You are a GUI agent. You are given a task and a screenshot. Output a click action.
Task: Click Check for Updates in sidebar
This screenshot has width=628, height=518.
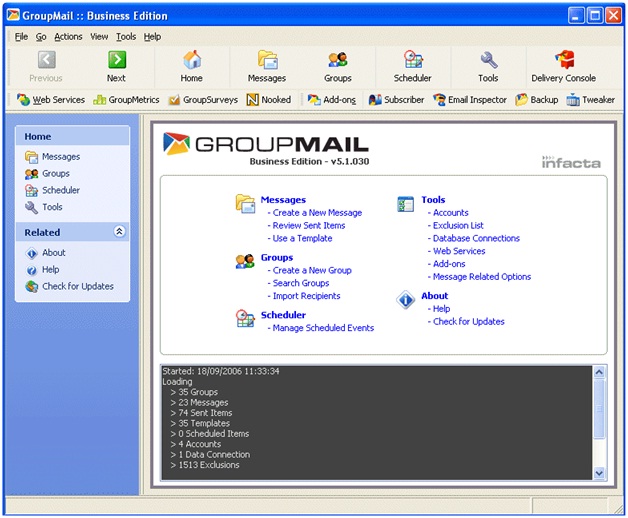tap(77, 286)
